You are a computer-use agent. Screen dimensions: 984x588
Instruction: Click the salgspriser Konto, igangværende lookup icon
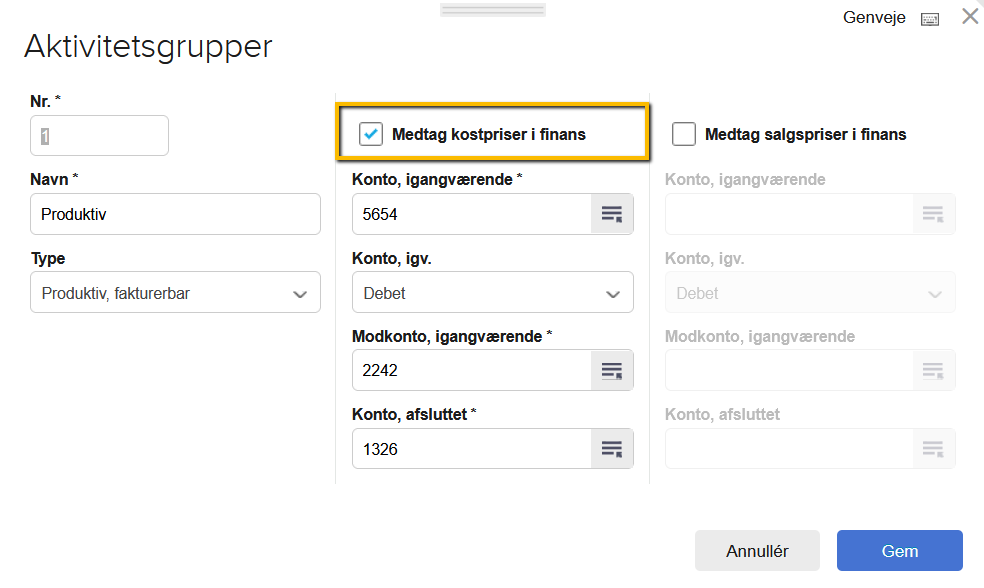(x=934, y=213)
